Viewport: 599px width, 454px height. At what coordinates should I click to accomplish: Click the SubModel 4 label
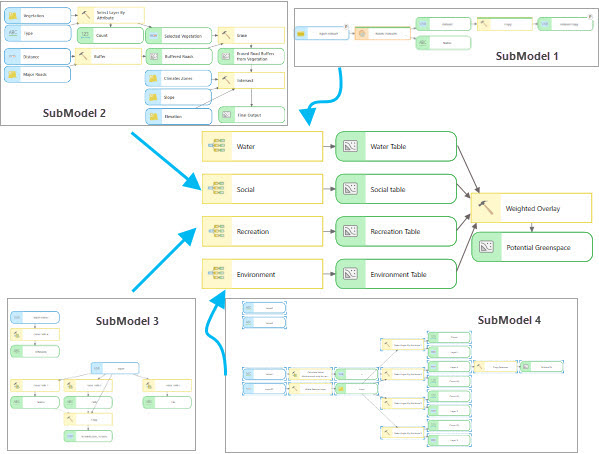pyautogui.click(x=509, y=320)
